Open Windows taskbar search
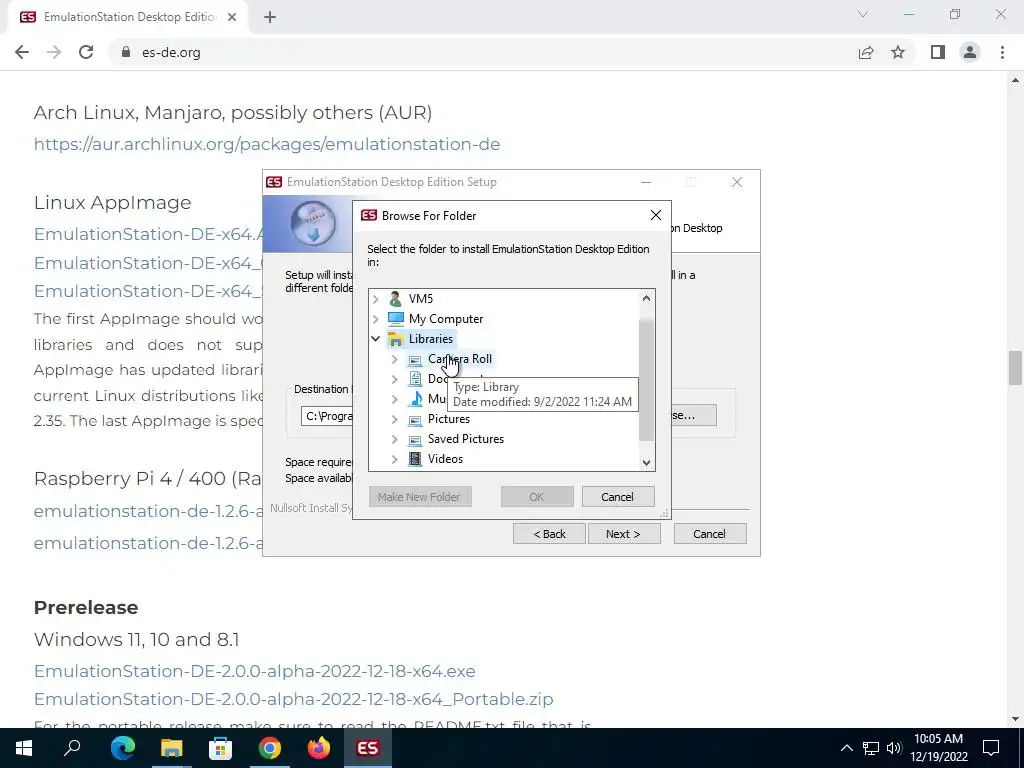This screenshot has width=1024, height=768. click(x=72, y=748)
